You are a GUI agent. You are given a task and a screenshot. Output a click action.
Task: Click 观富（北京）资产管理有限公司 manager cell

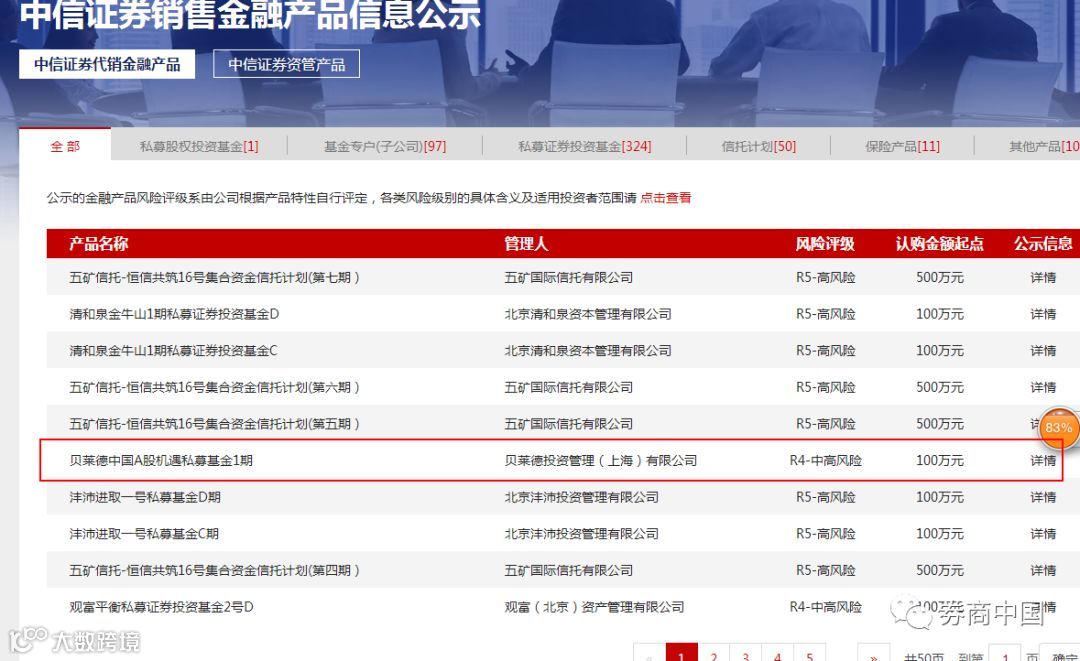point(594,607)
